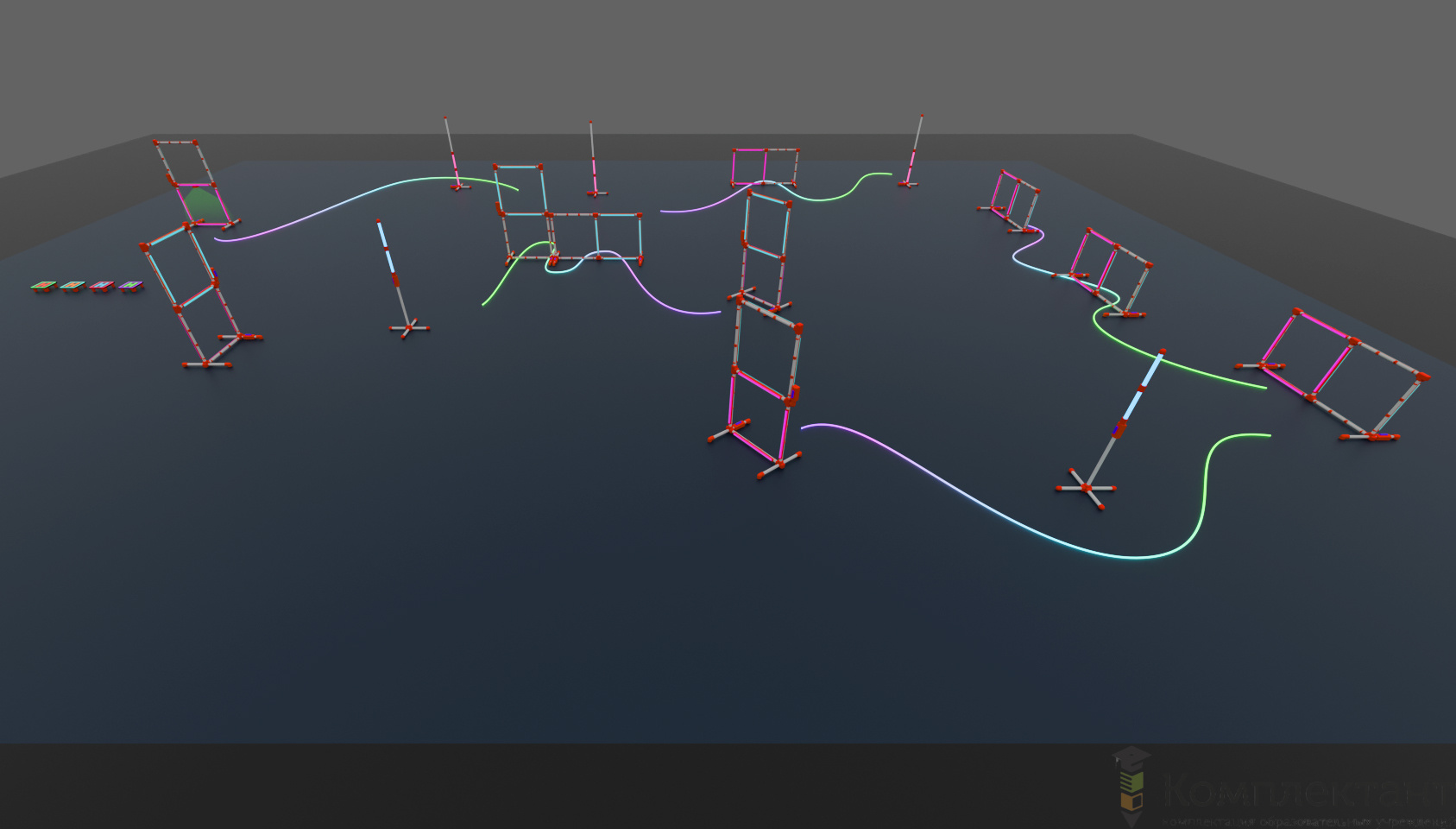Select the green translucent cone inside far-left gate
The height and width of the screenshot is (829, 1456).
point(201,206)
